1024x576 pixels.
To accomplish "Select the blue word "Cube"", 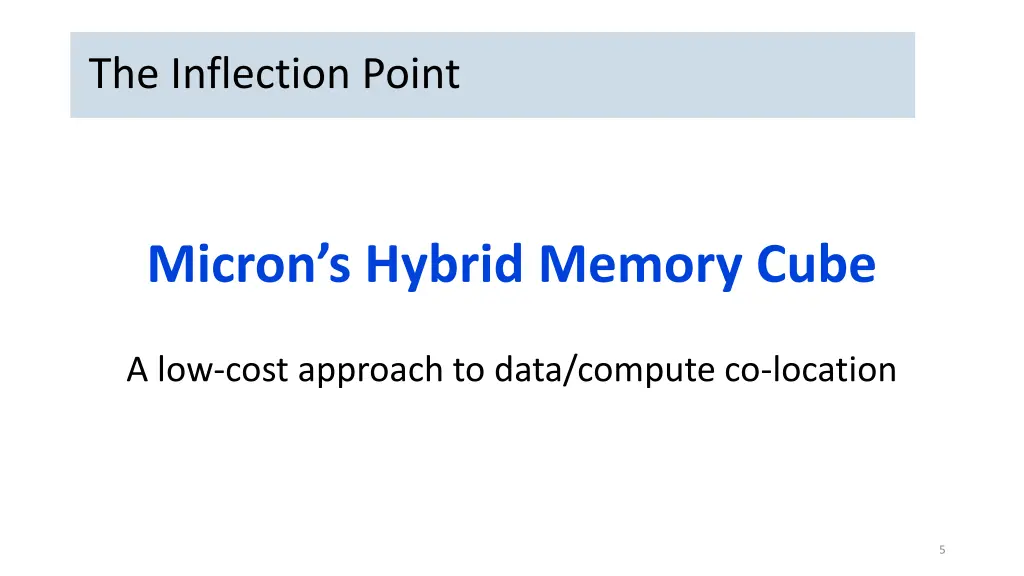I will point(816,264).
